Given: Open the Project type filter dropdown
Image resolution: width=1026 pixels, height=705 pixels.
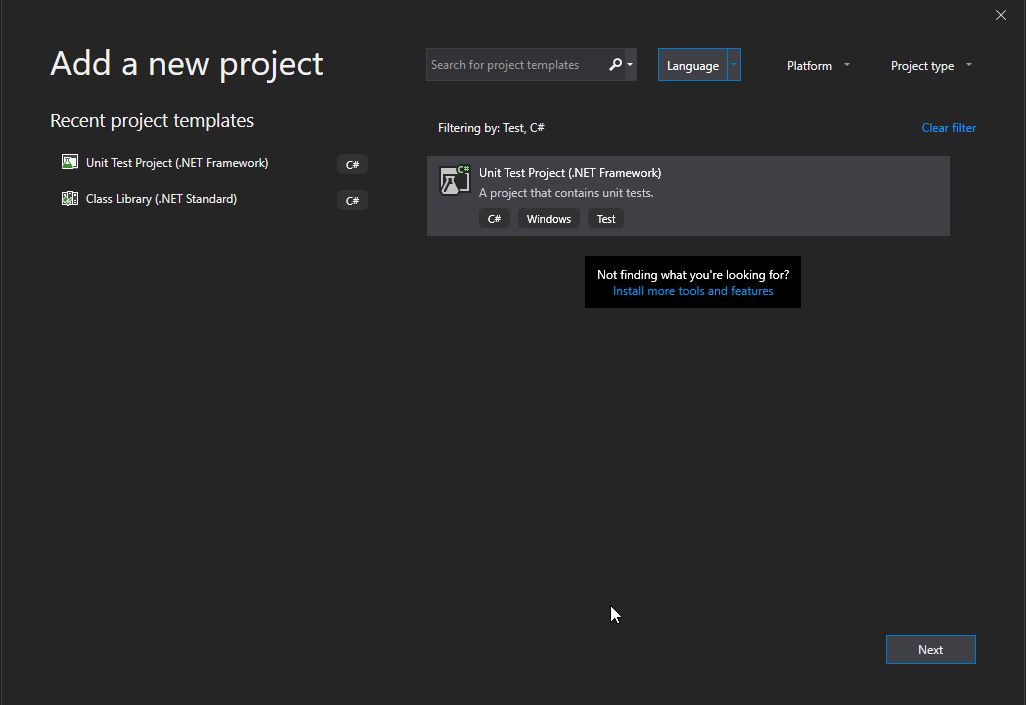Looking at the screenshot, I should tap(929, 64).
